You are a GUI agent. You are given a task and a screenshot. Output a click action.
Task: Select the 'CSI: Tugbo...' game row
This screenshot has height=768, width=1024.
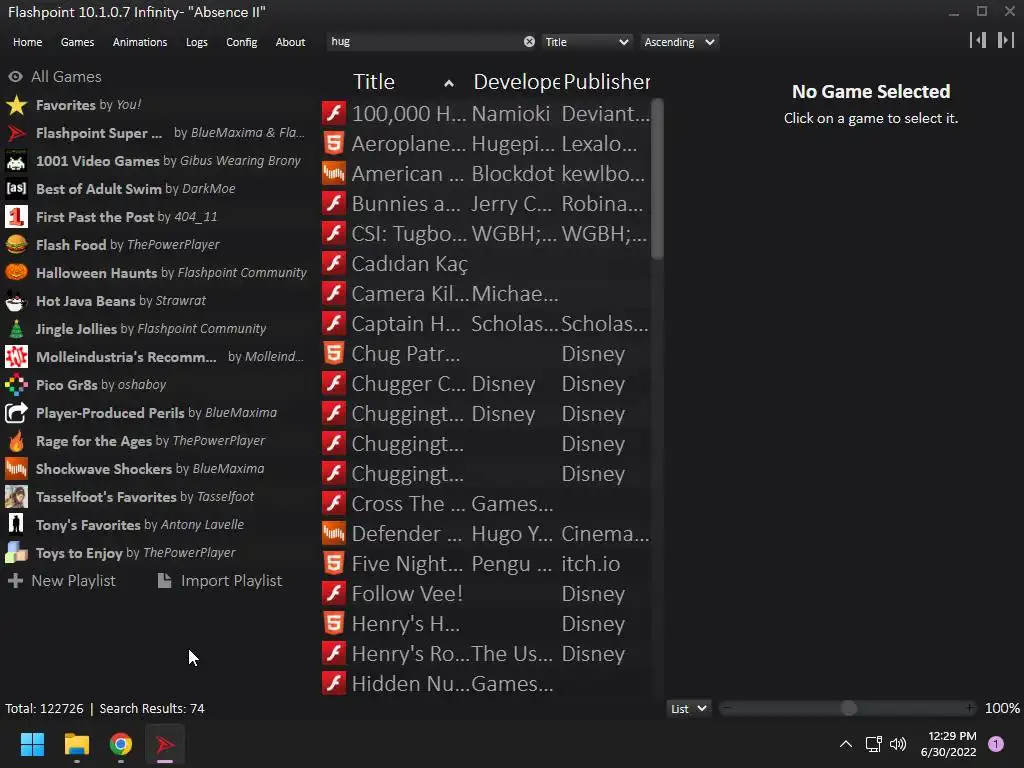486,233
